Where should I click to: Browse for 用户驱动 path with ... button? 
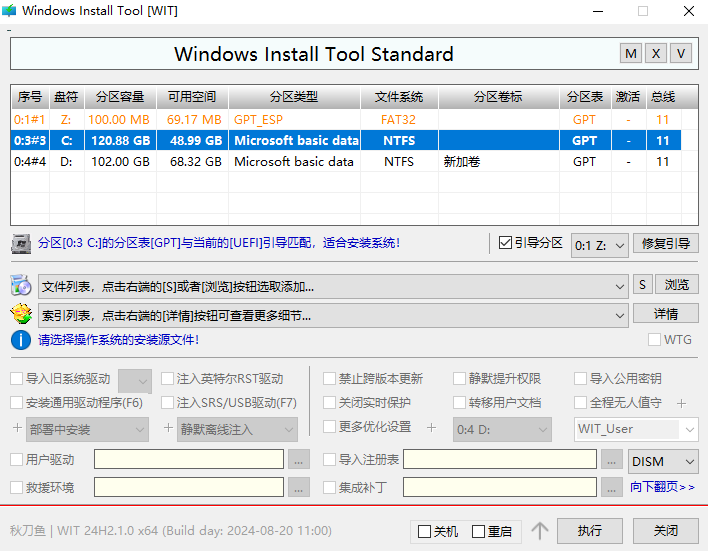tap(298, 460)
